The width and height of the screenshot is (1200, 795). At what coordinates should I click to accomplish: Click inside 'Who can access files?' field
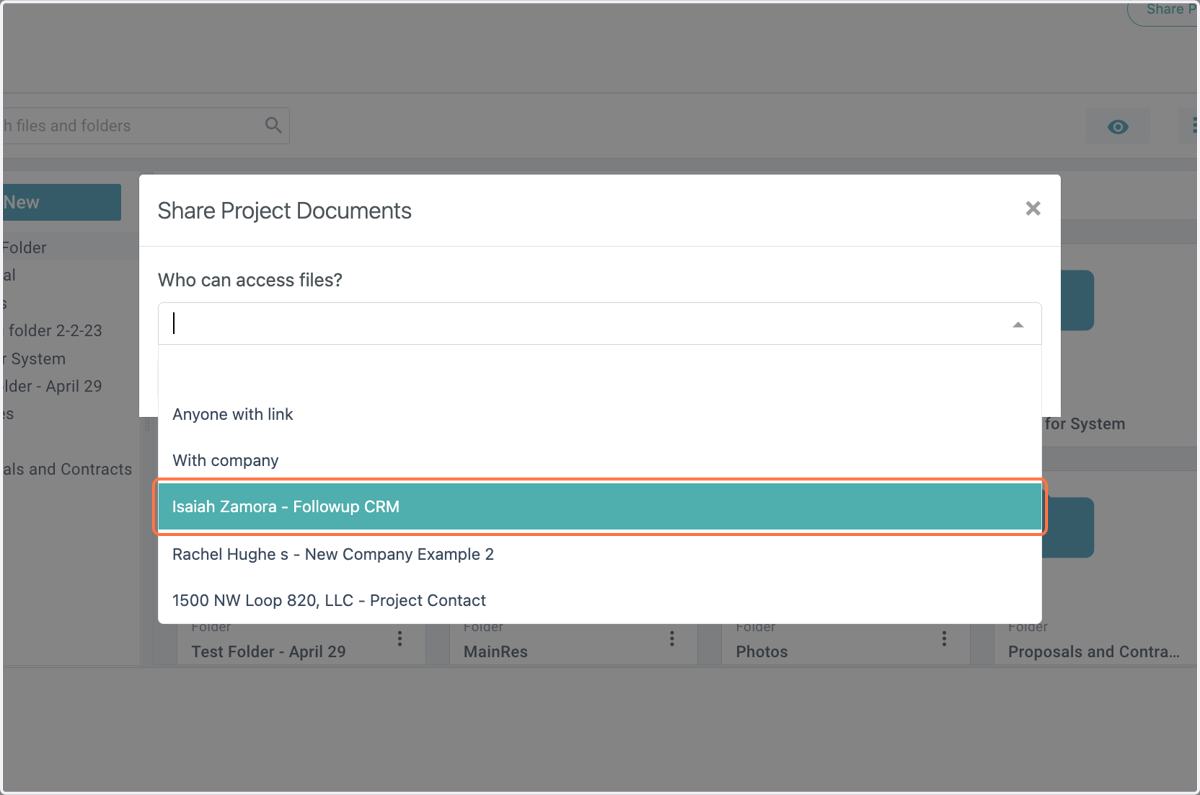click(x=600, y=324)
